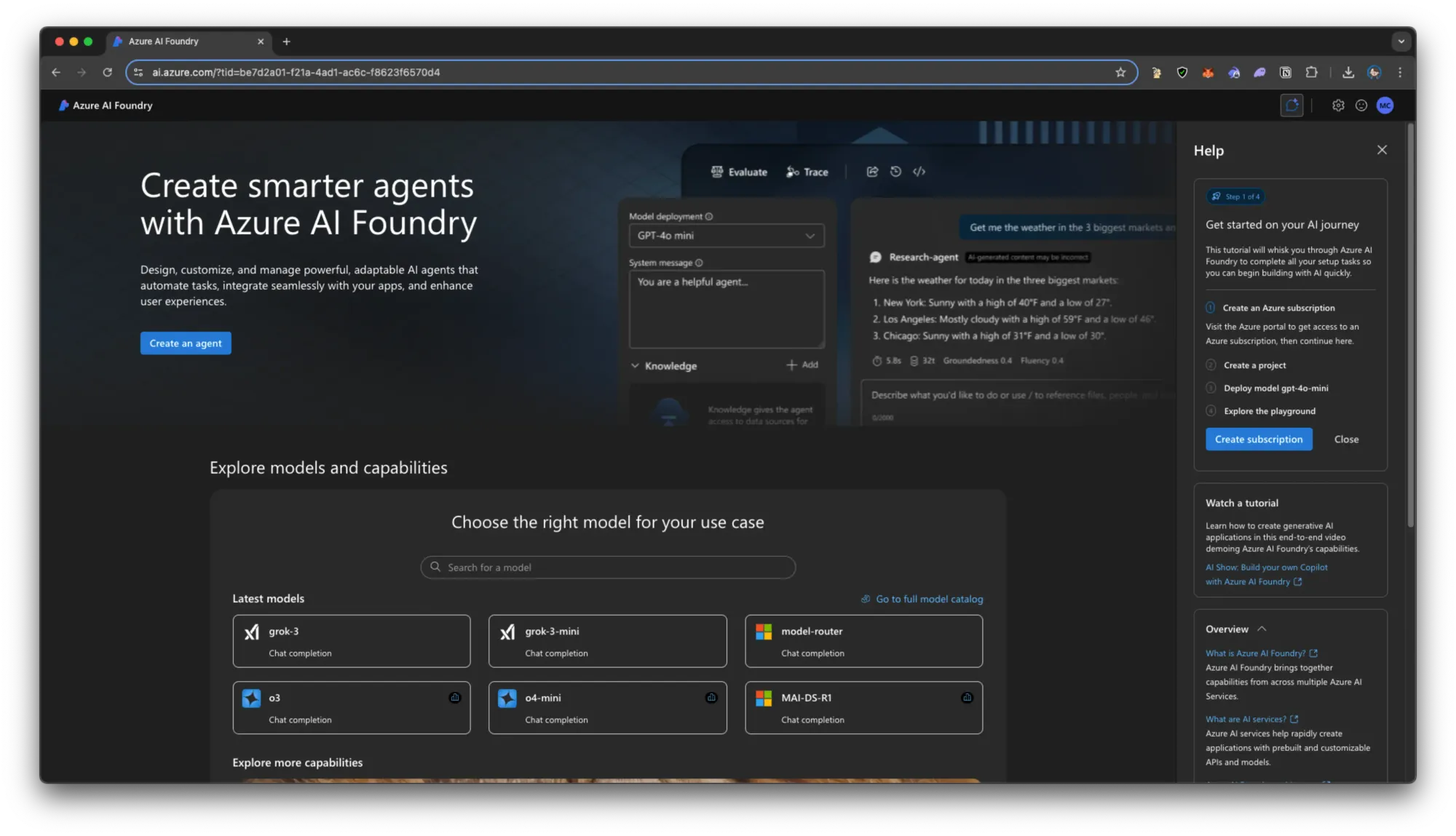The width and height of the screenshot is (1456, 836).
Task: Click the Azure AI Foundry logo icon
Action: coord(64,106)
